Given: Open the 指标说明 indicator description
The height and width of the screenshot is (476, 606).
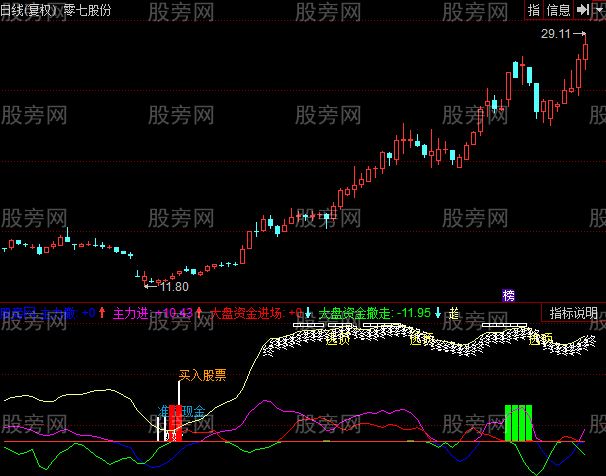Looking at the screenshot, I should (x=574, y=313).
